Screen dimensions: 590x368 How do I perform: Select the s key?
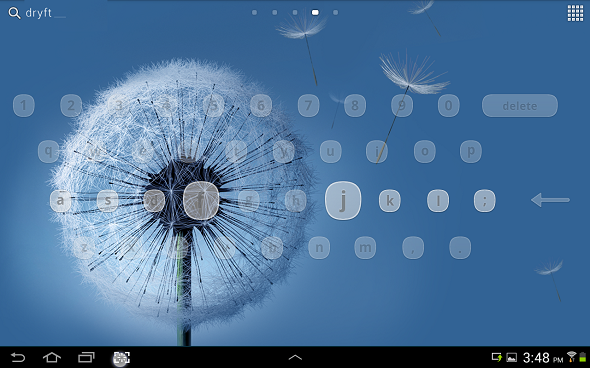(x=108, y=201)
